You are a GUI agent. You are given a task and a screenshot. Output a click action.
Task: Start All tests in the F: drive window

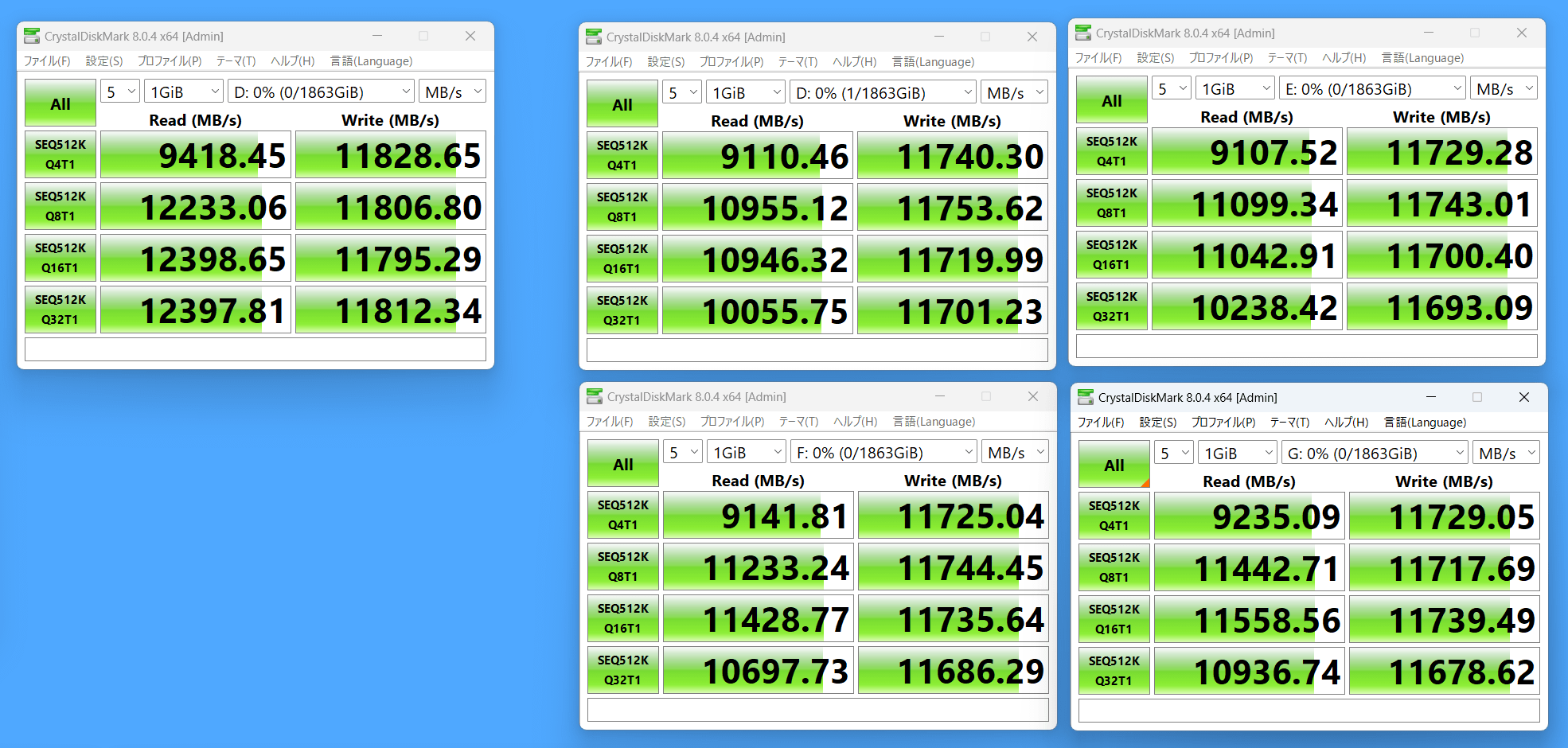623,464
